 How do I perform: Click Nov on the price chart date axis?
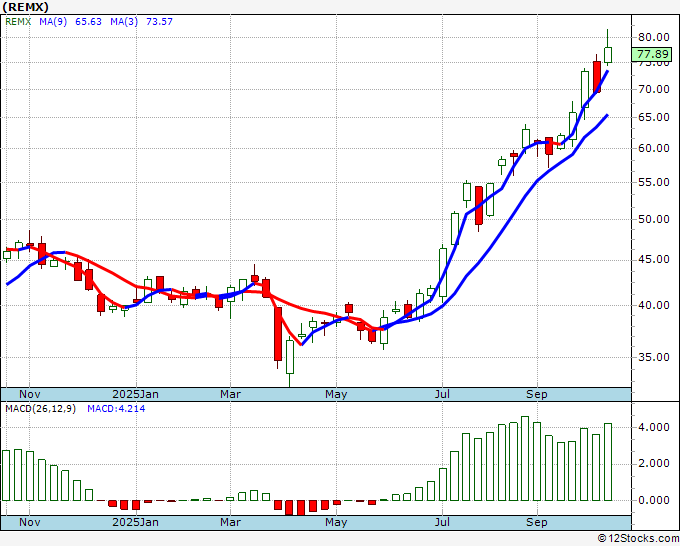[29, 394]
